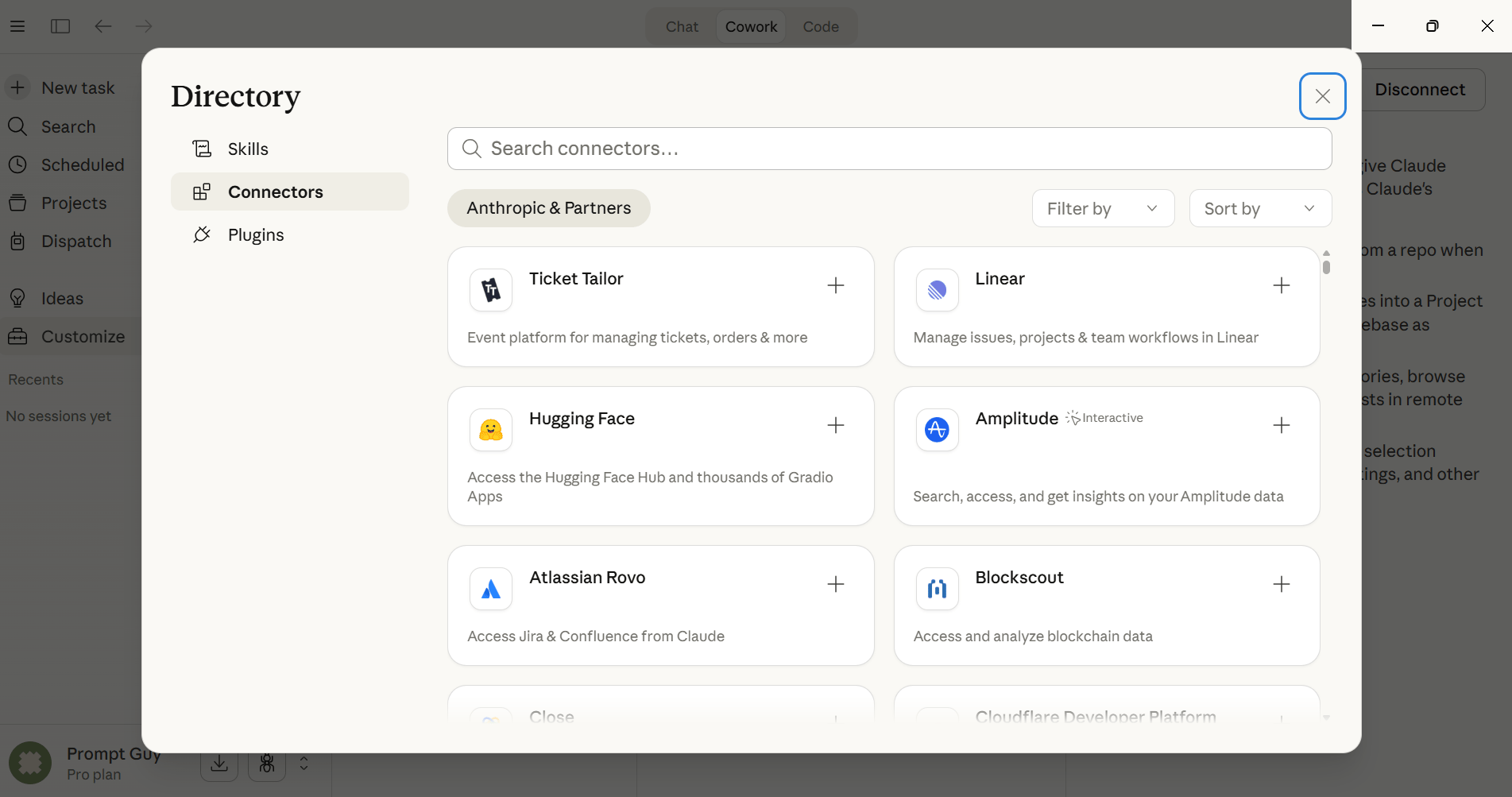Screen dimensions: 1512x797
Task: Click the 'No sessions yet' text
Action: point(58,416)
